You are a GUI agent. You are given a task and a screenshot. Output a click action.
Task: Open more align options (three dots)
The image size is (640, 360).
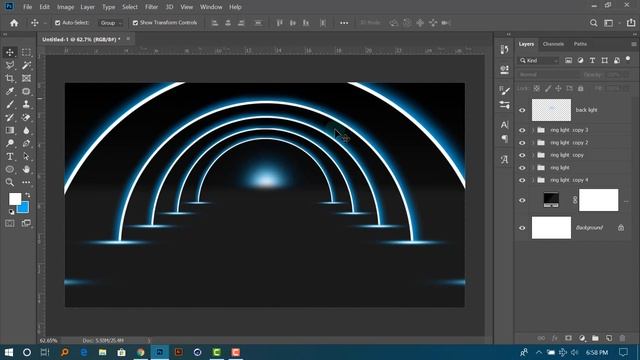click(344, 23)
